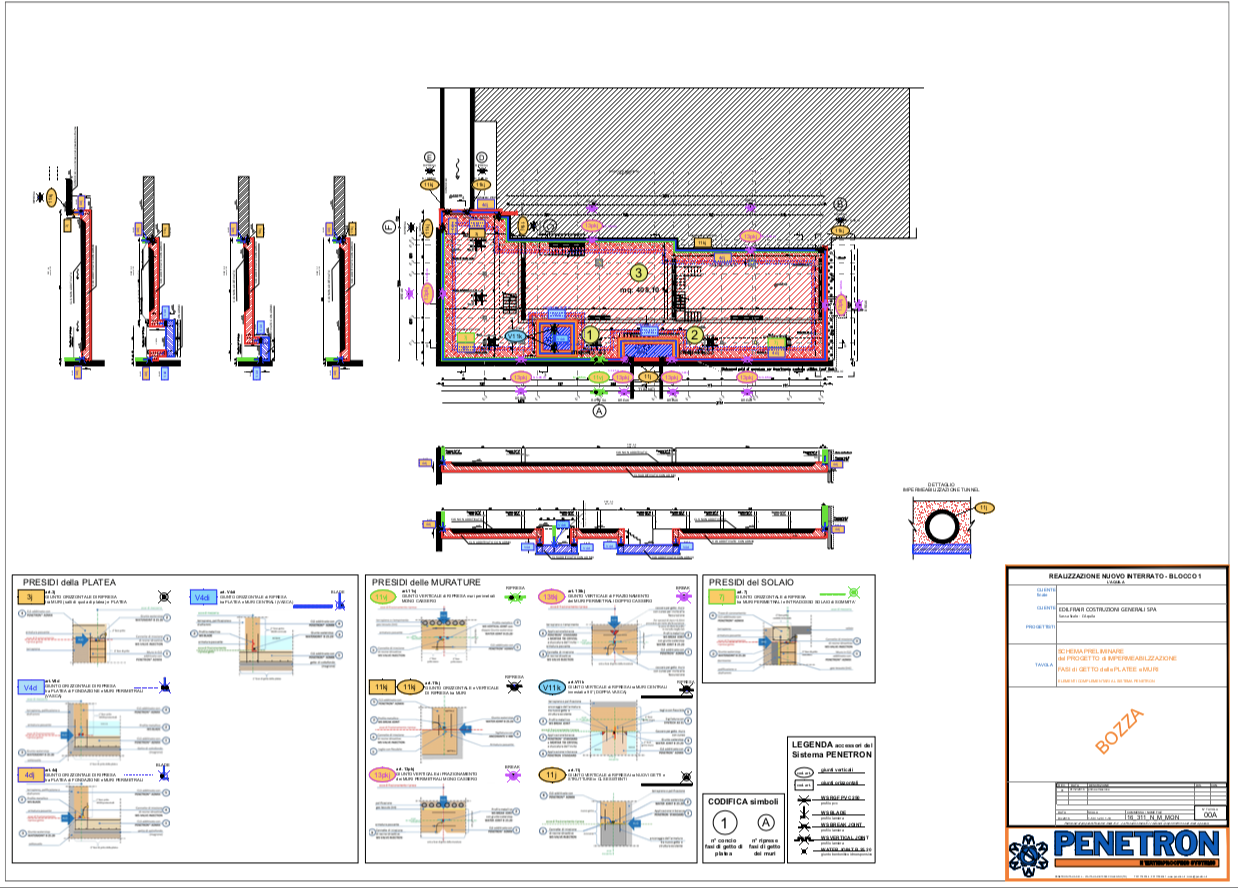1238x888 pixels.
Task: Click the yellow circle numbered 1 in plan
Action: [592, 335]
